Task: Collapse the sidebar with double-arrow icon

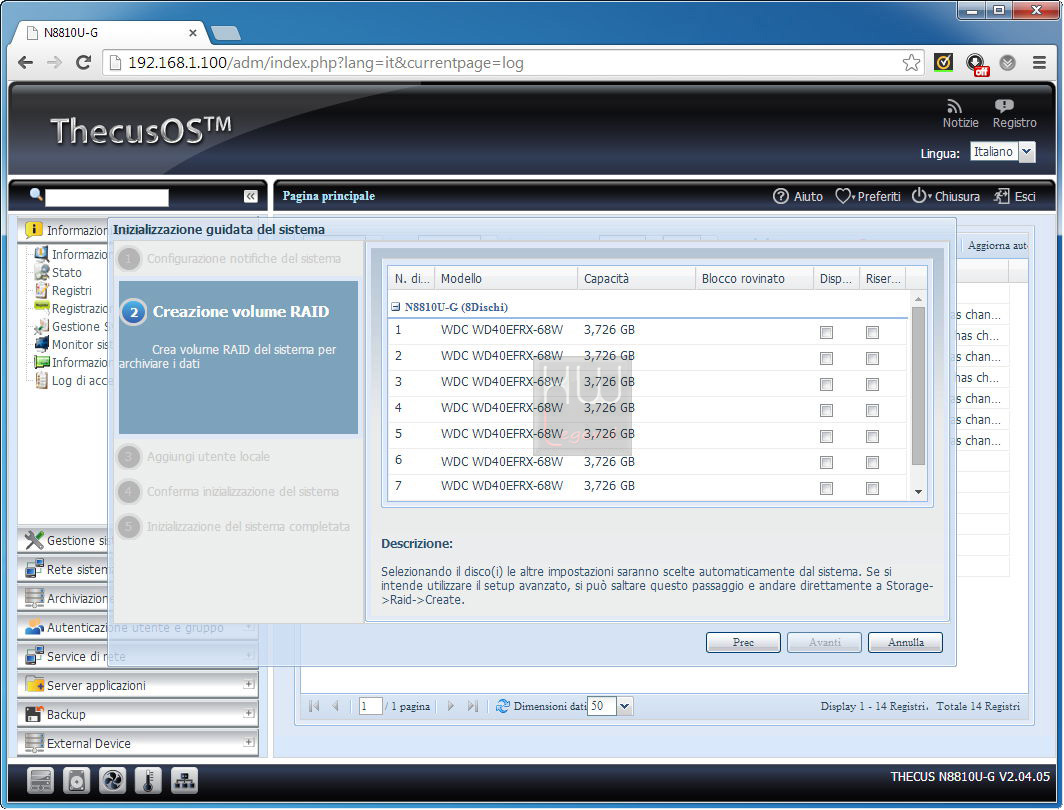Action: (250, 196)
